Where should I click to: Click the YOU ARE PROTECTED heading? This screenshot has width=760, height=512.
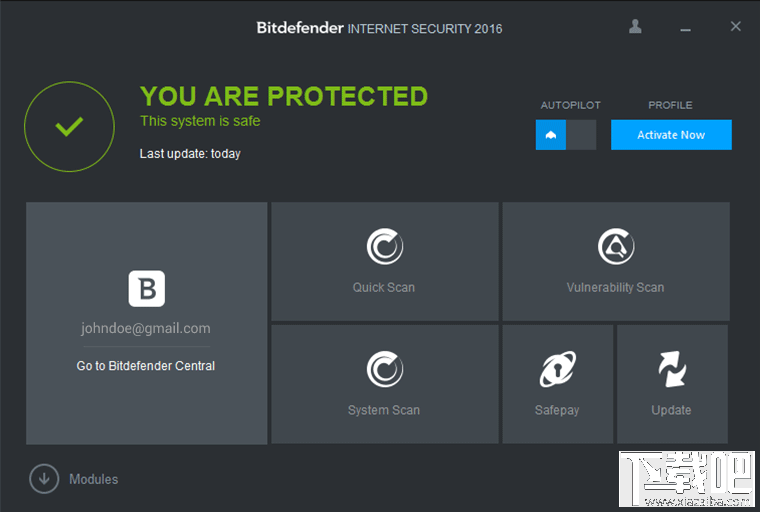tap(284, 96)
